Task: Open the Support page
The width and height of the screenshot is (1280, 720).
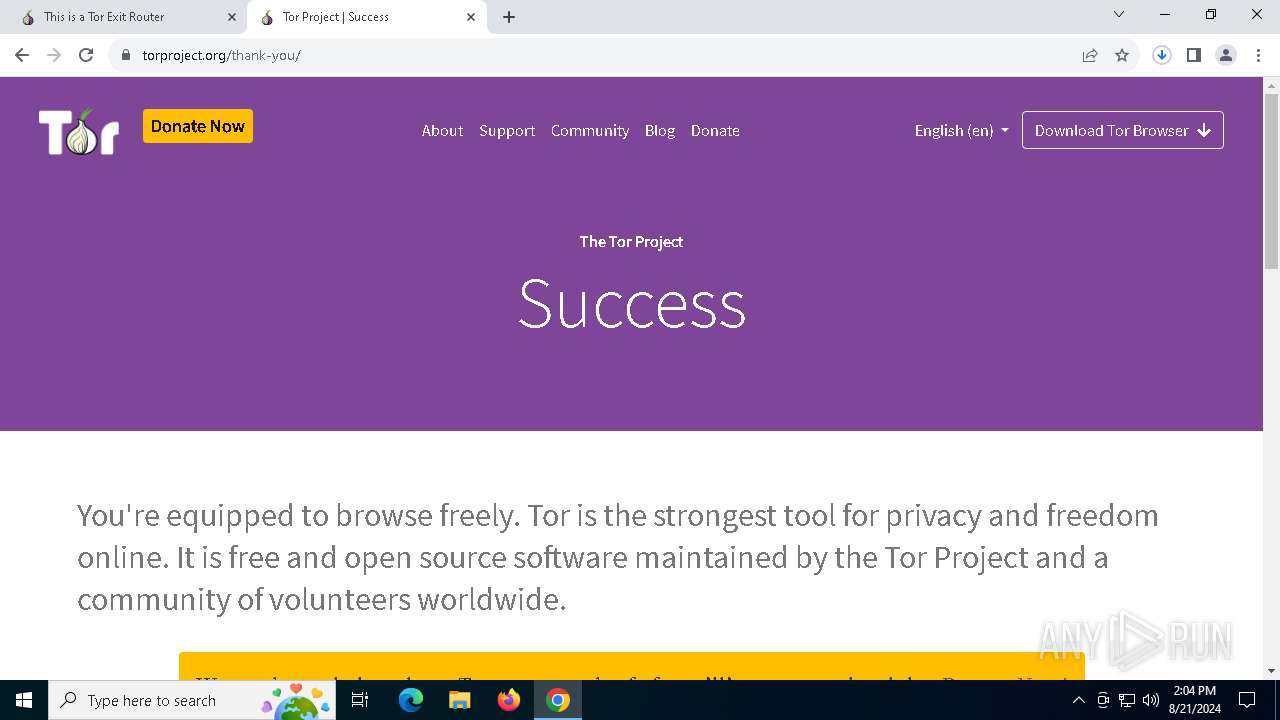Action: point(507,130)
